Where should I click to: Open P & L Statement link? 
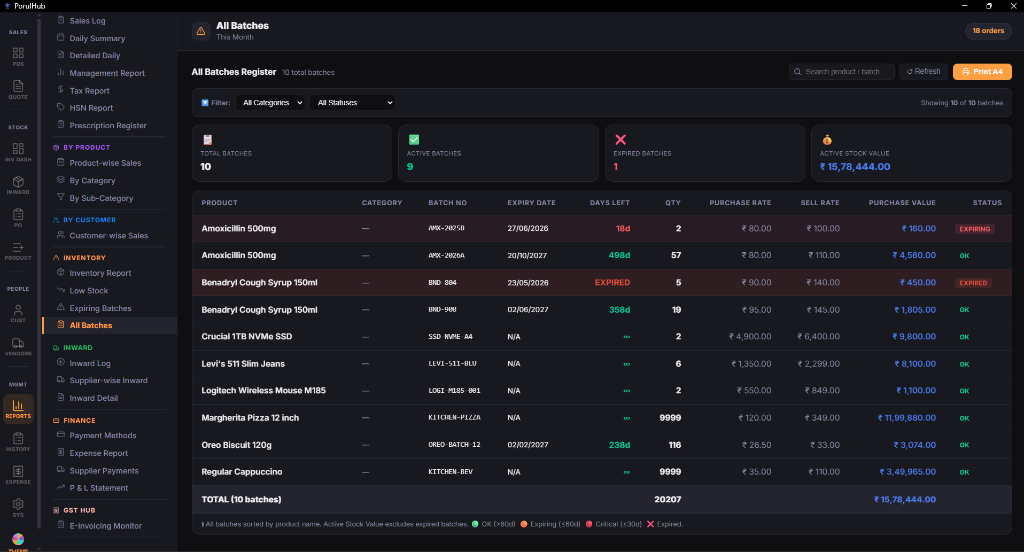coord(99,488)
